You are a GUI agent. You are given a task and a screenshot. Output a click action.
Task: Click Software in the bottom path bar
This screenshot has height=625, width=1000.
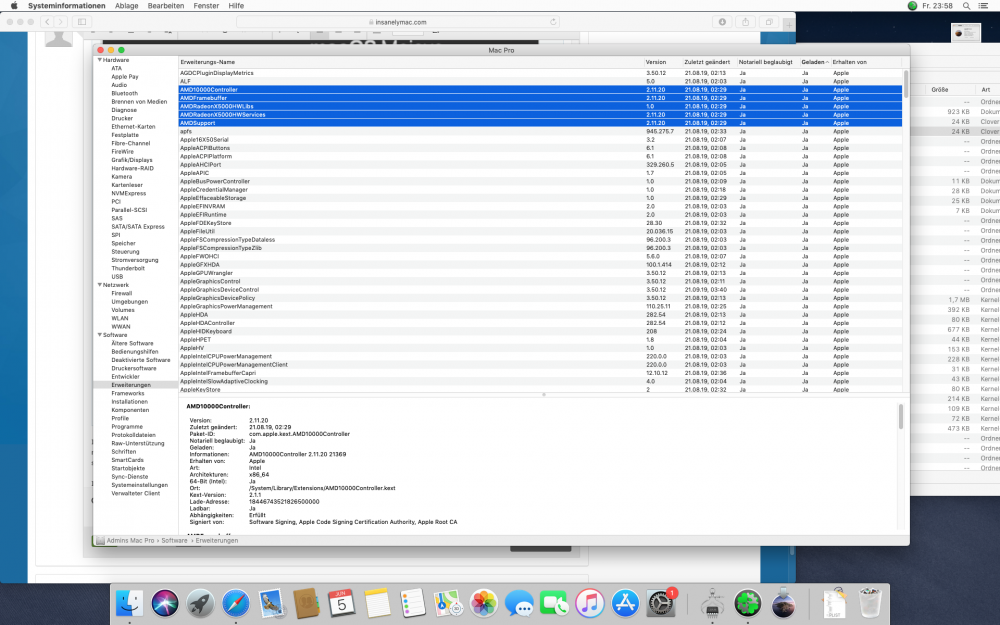(174, 540)
